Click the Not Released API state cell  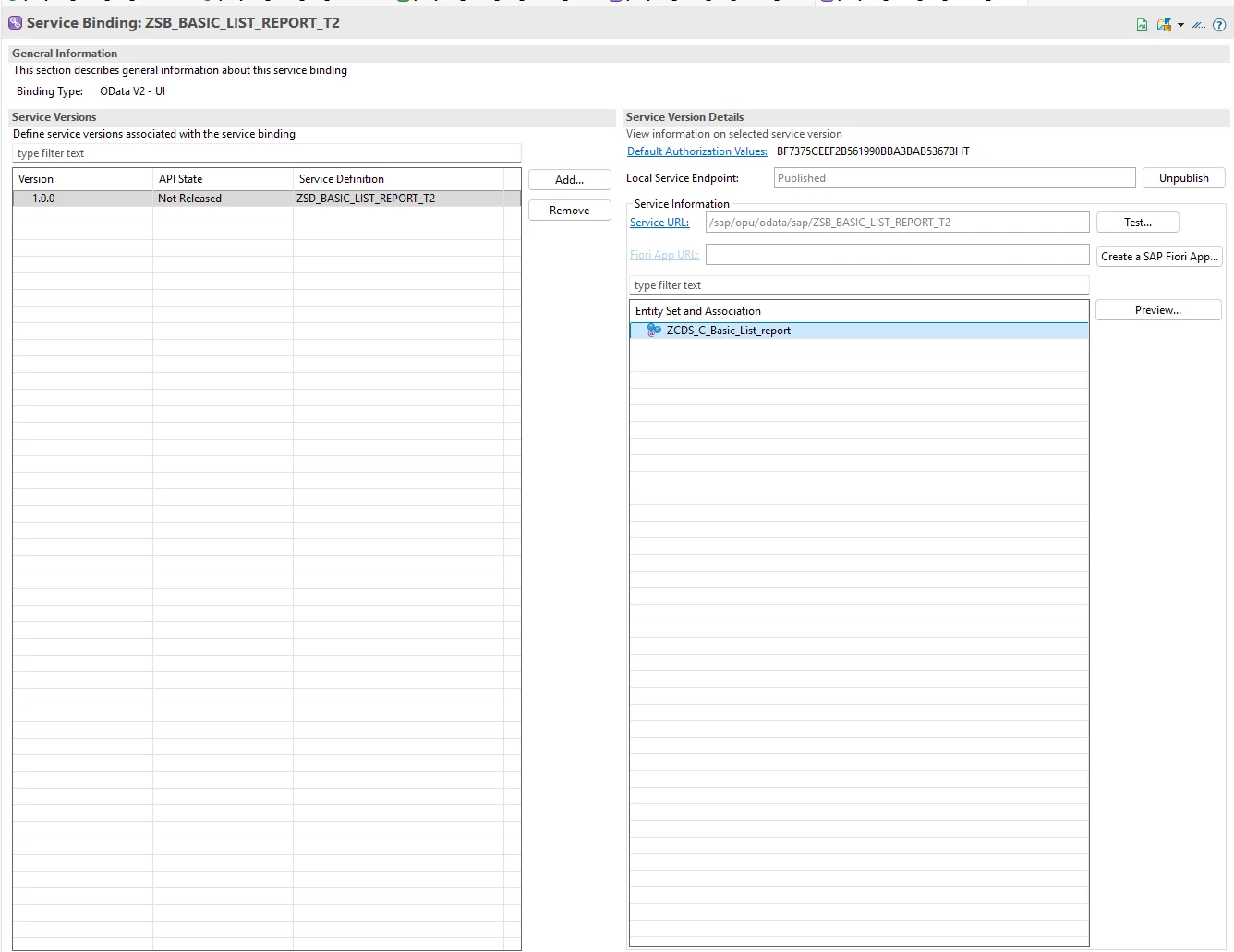pyautogui.click(x=223, y=199)
